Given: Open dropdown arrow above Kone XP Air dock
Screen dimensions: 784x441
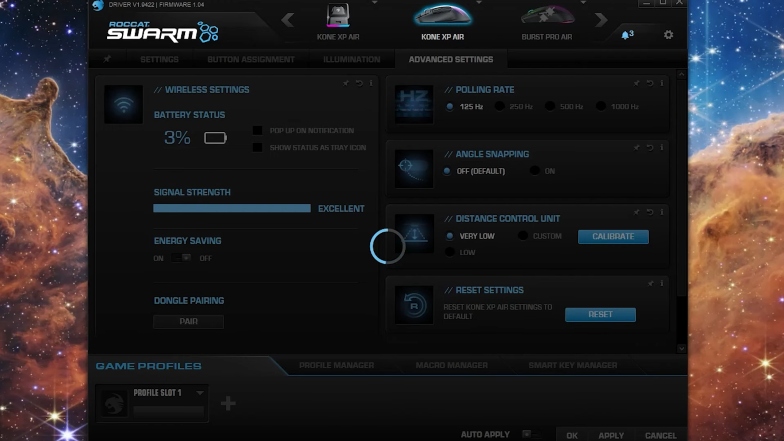Looking at the screenshot, I should pos(374,3).
